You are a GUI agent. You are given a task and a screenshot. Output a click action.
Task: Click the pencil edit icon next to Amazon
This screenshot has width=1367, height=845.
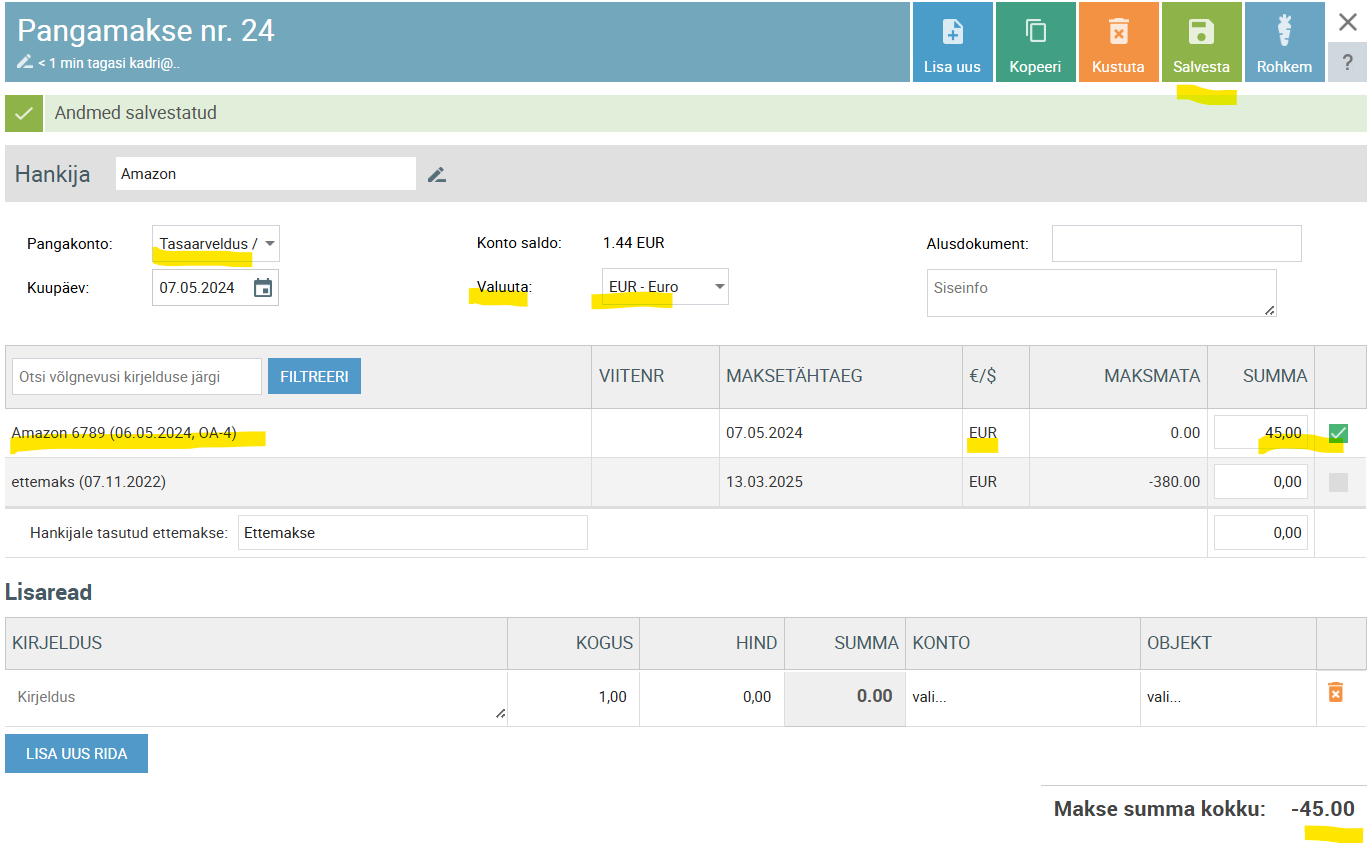(436, 175)
